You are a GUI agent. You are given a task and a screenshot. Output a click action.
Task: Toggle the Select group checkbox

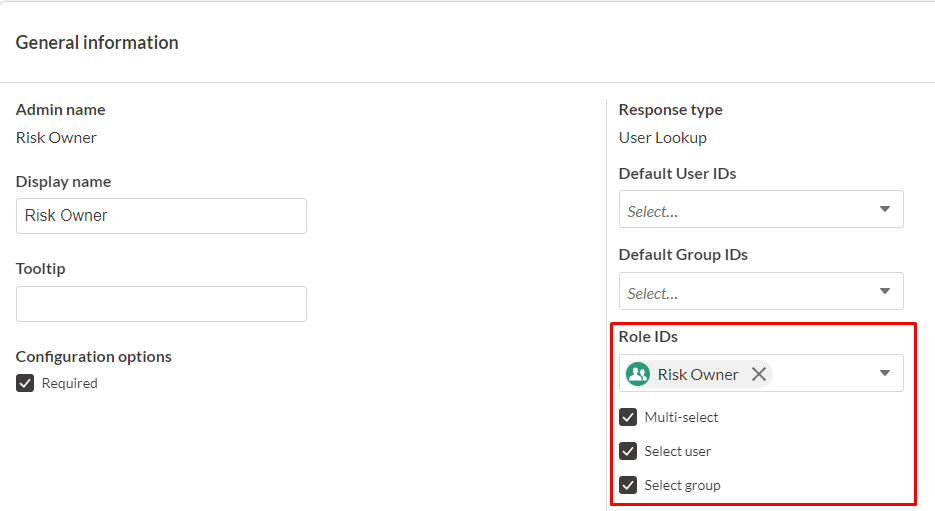click(x=628, y=485)
